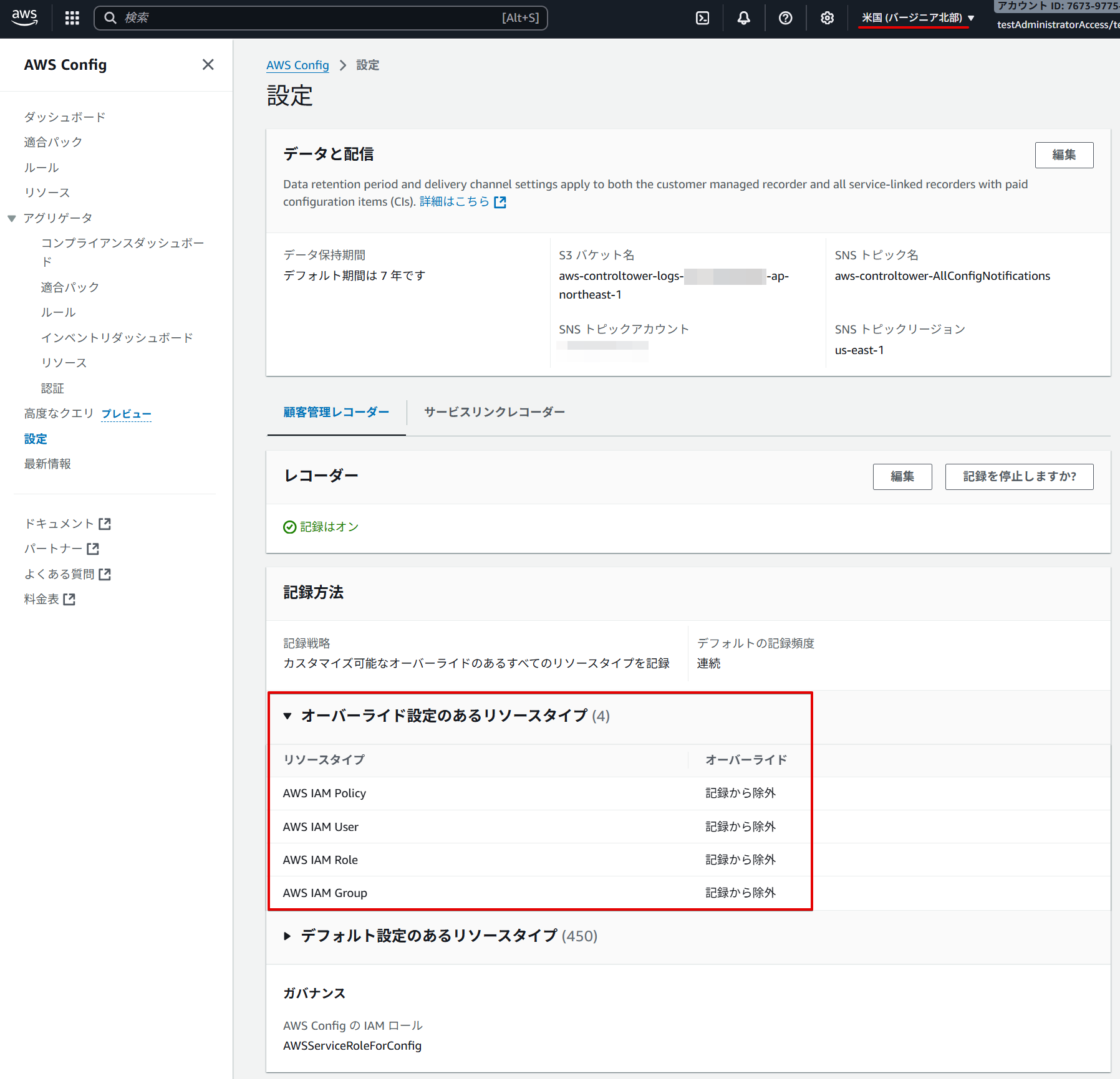Screen dimensions: 1120x1079
Task: Open インベントリダッシュボード in sidebar
Action: [117, 338]
